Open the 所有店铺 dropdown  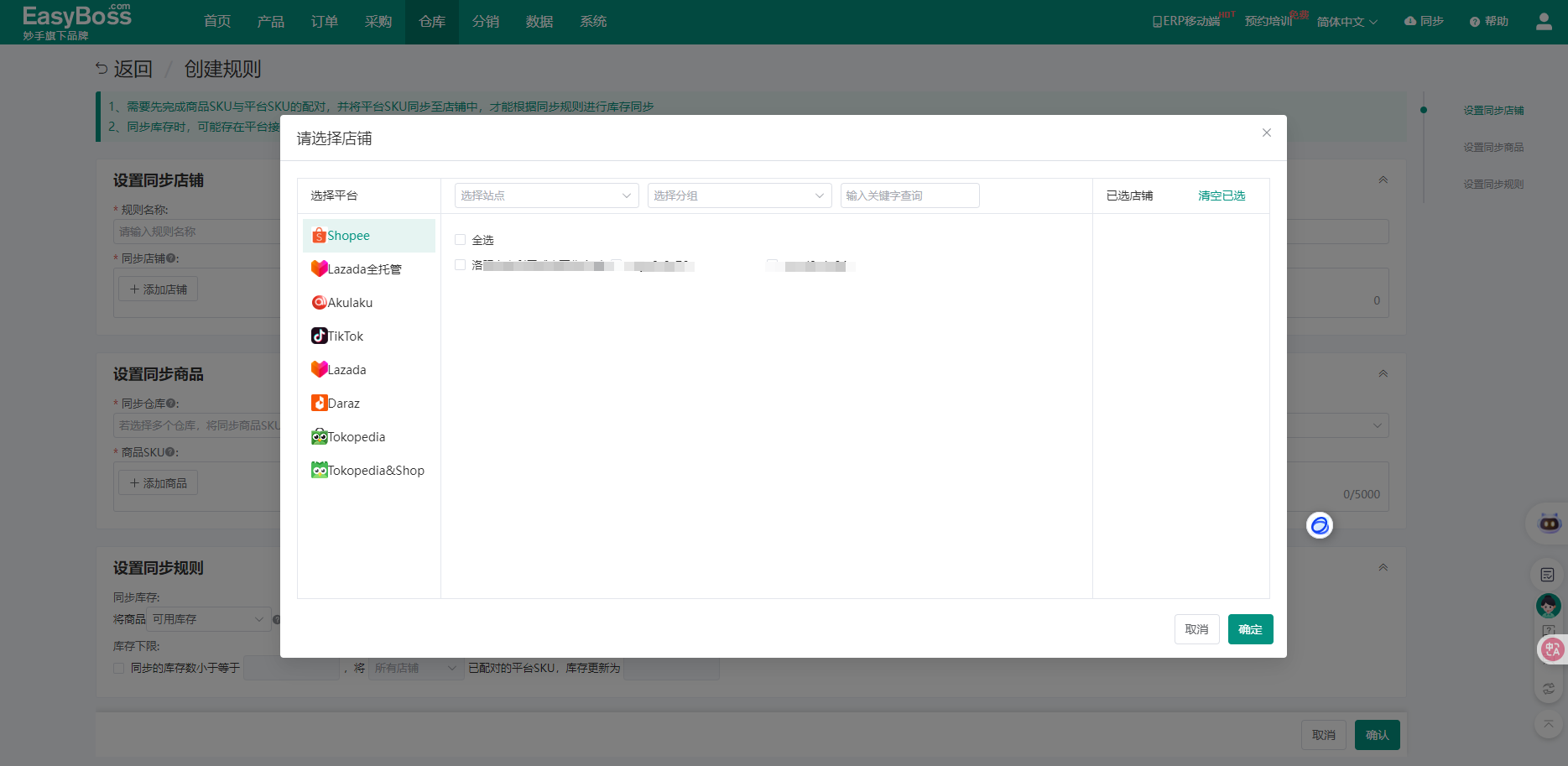[416, 668]
